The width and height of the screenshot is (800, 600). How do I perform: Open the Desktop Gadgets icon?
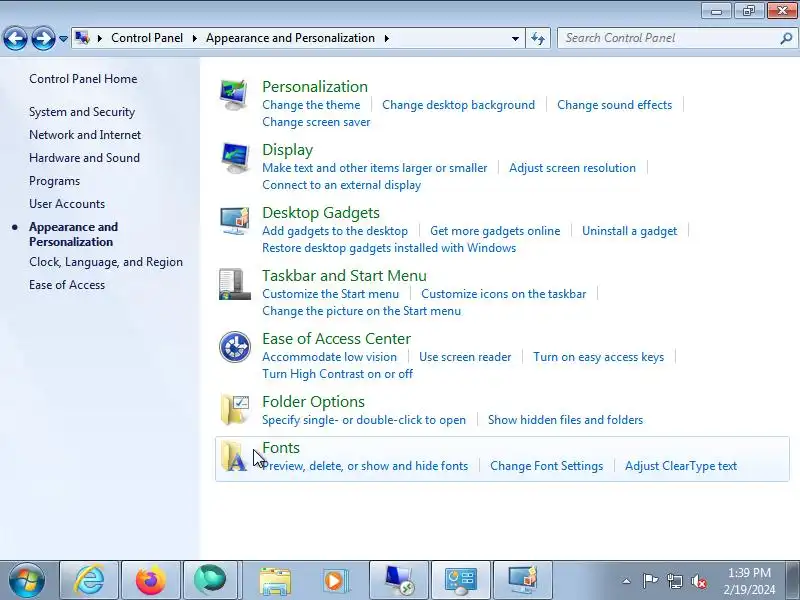[x=235, y=221]
